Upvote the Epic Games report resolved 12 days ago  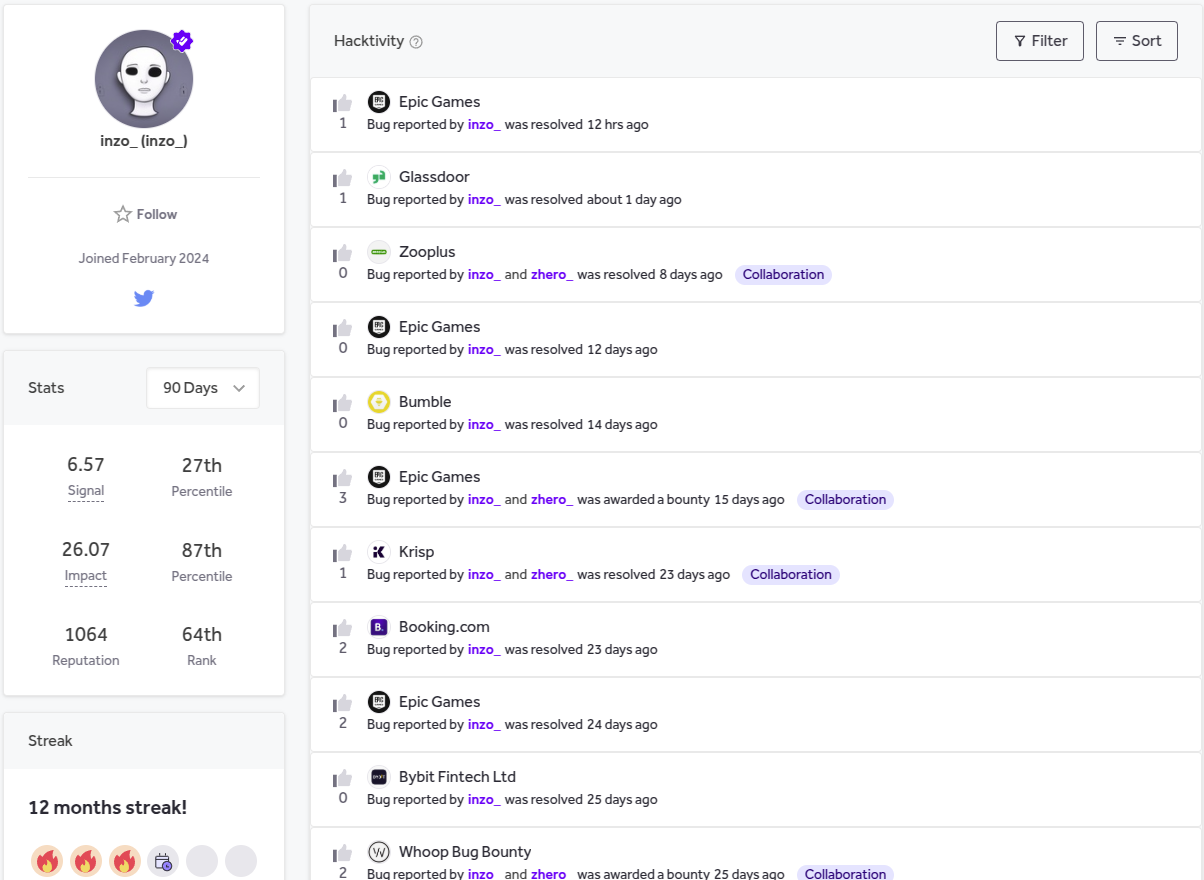click(343, 328)
